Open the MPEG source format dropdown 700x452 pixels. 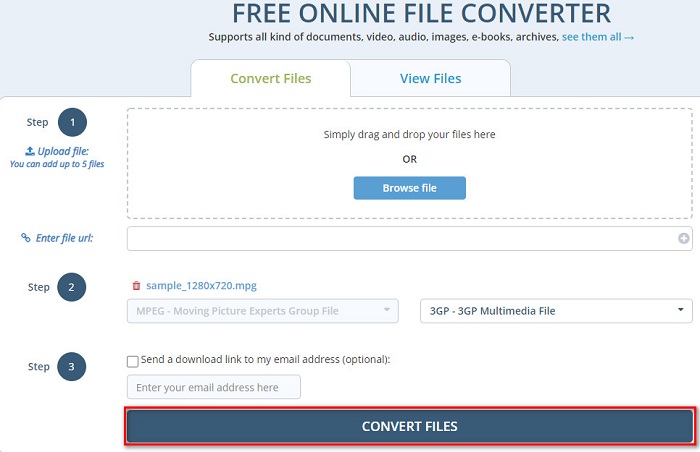click(263, 311)
